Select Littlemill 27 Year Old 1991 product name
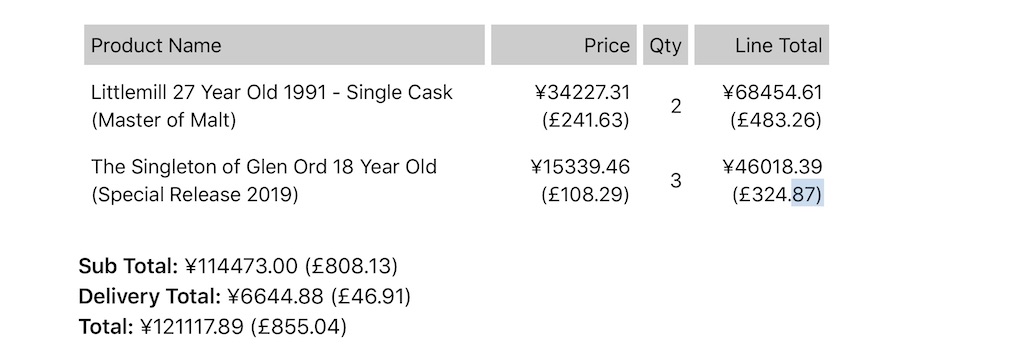Viewport: 1024px width, 360px height. (272, 92)
